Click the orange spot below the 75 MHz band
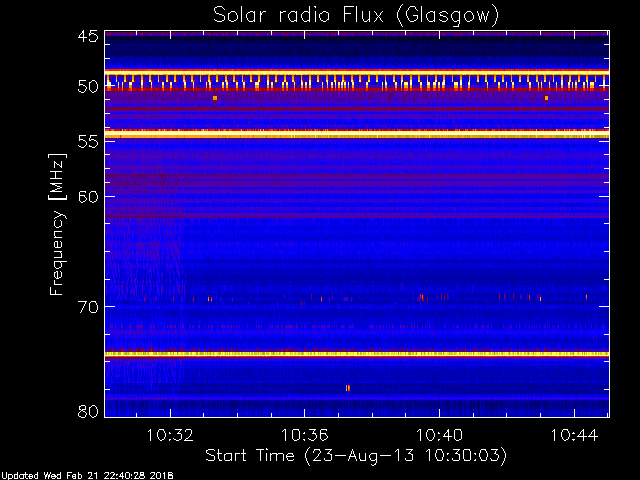640x480 pixels. [347, 388]
